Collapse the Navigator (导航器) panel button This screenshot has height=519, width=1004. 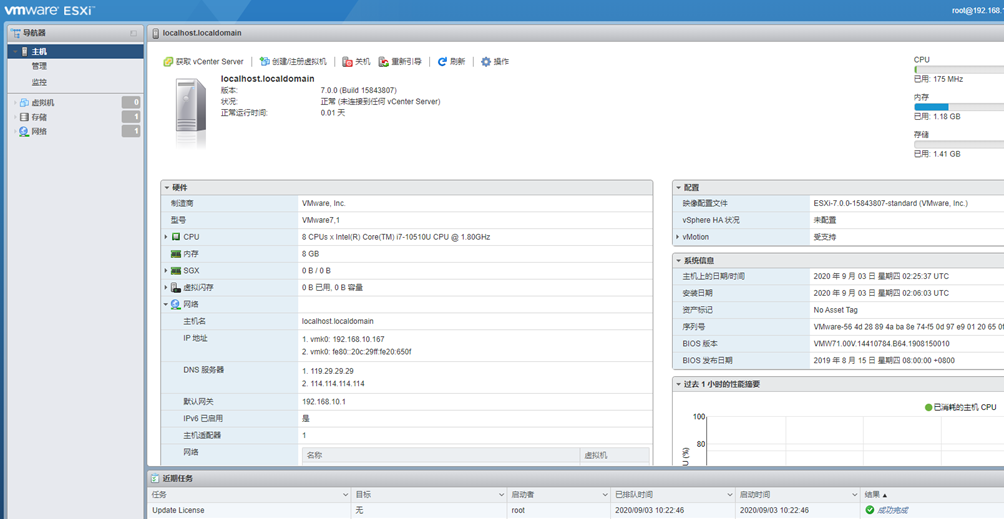click(133, 33)
